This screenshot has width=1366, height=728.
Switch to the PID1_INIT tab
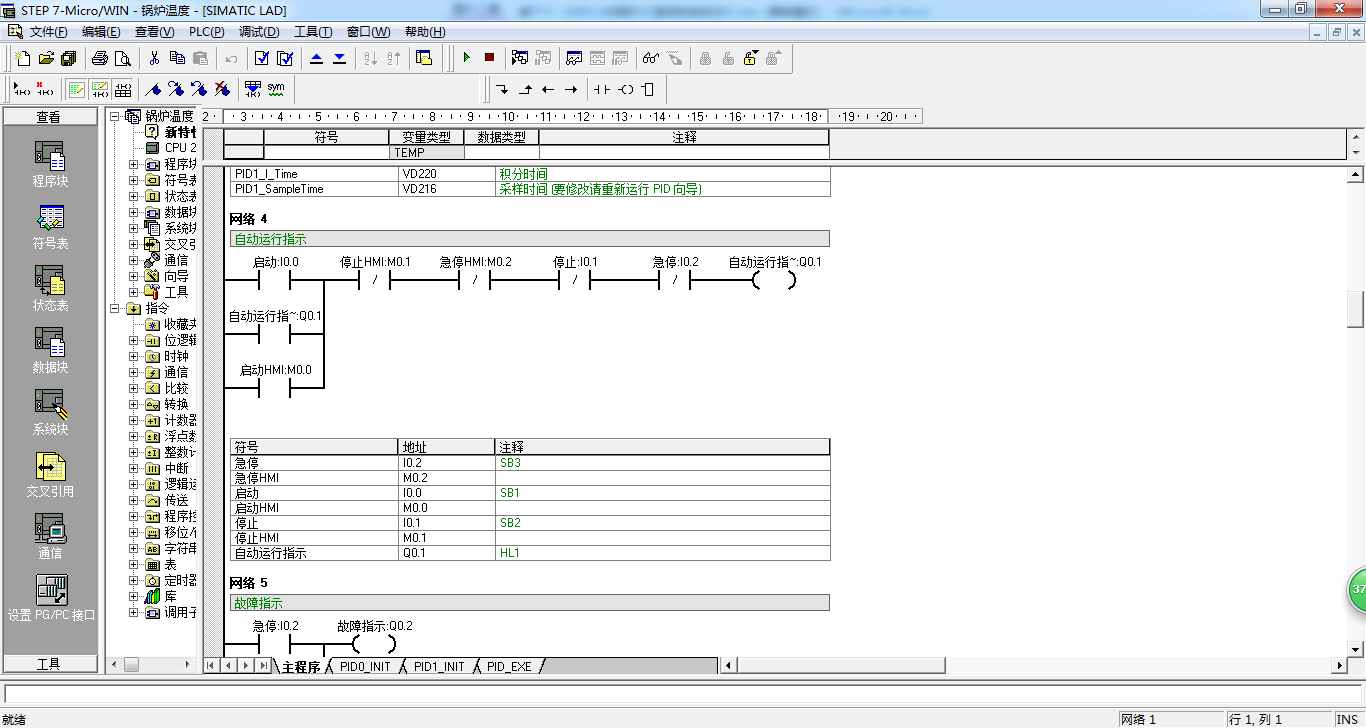tap(439, 666)
